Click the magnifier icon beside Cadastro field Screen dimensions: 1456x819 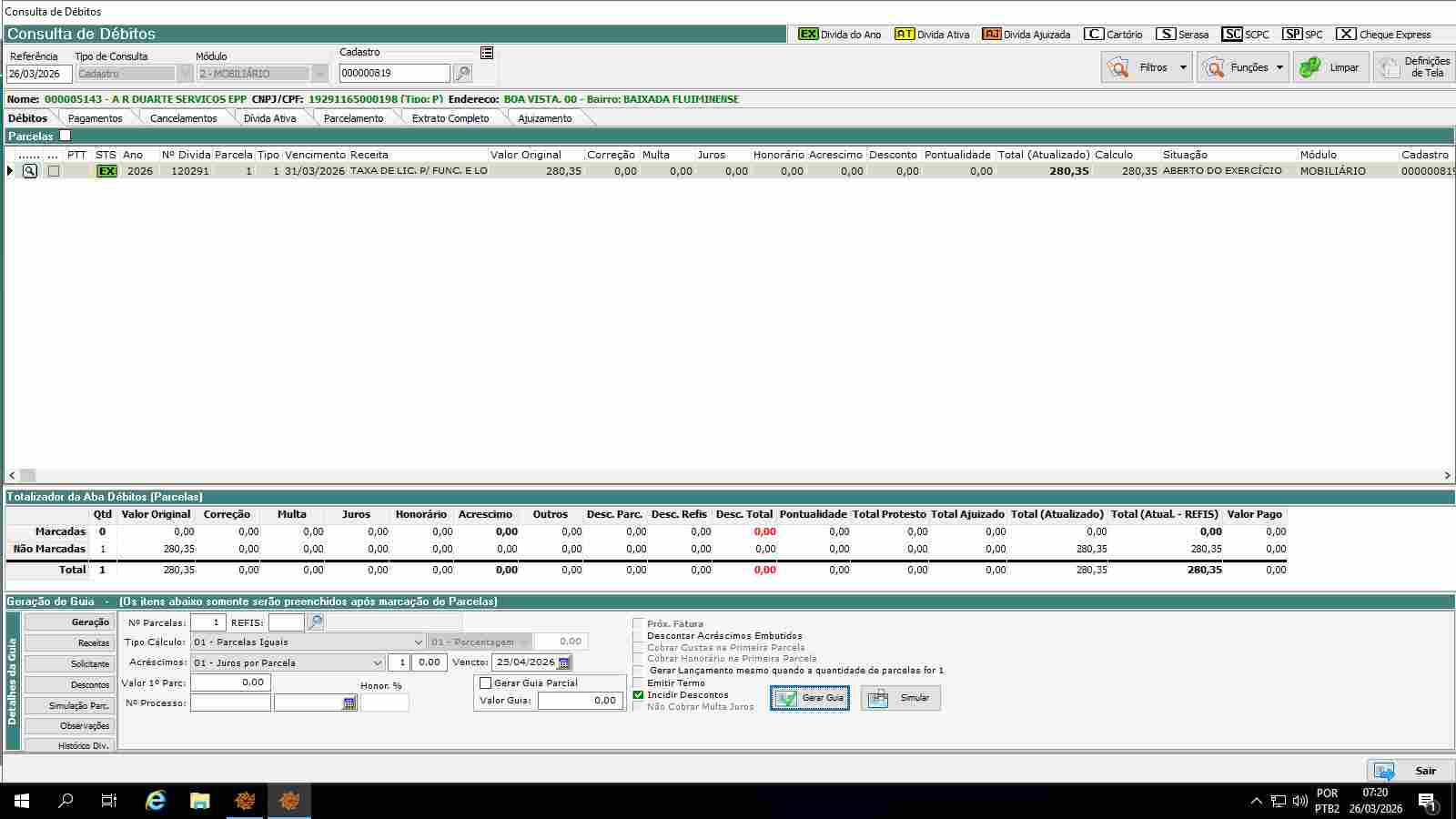point(462,74)
